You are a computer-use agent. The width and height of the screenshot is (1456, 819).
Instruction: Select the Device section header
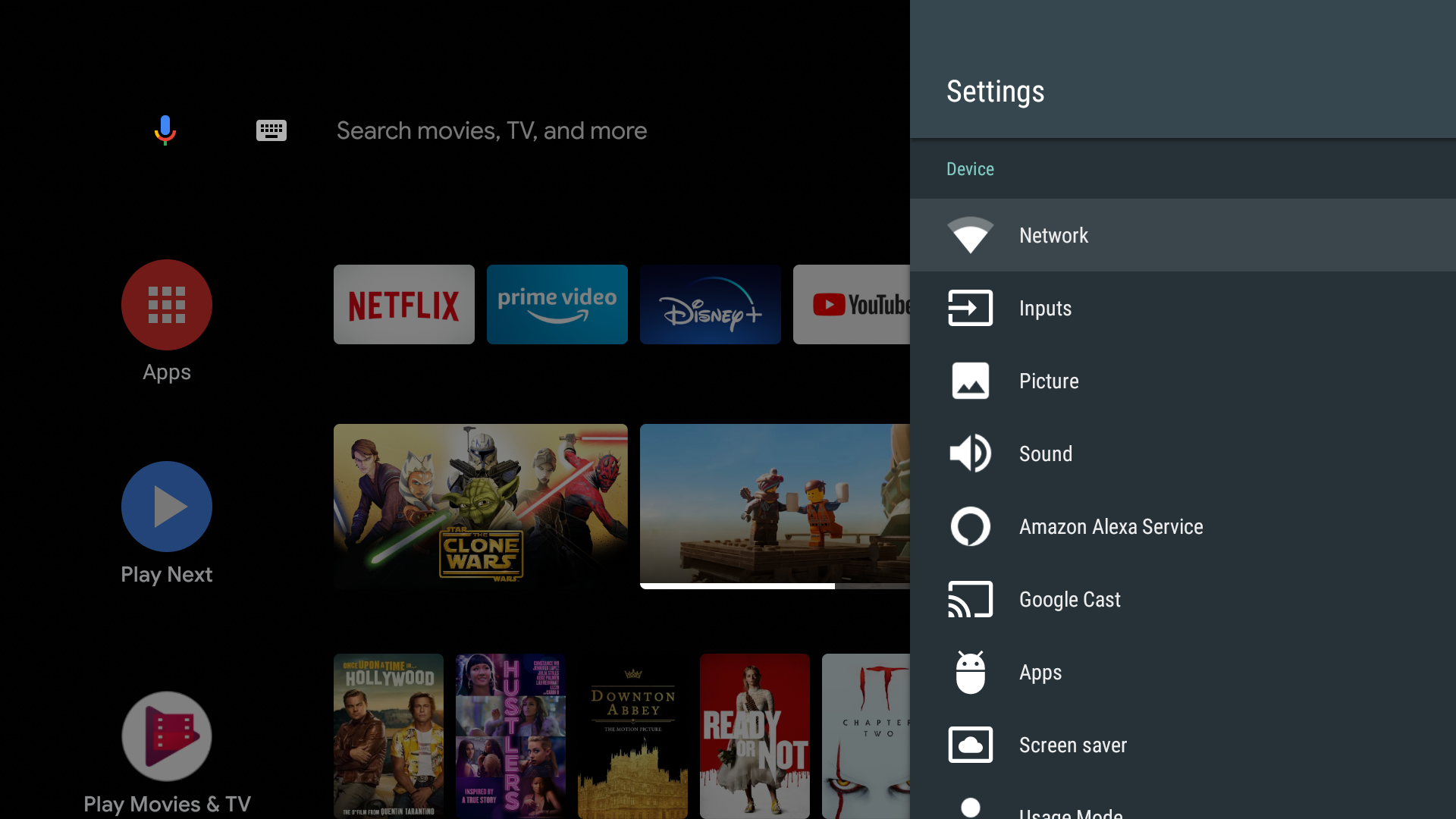pos(970,169)
